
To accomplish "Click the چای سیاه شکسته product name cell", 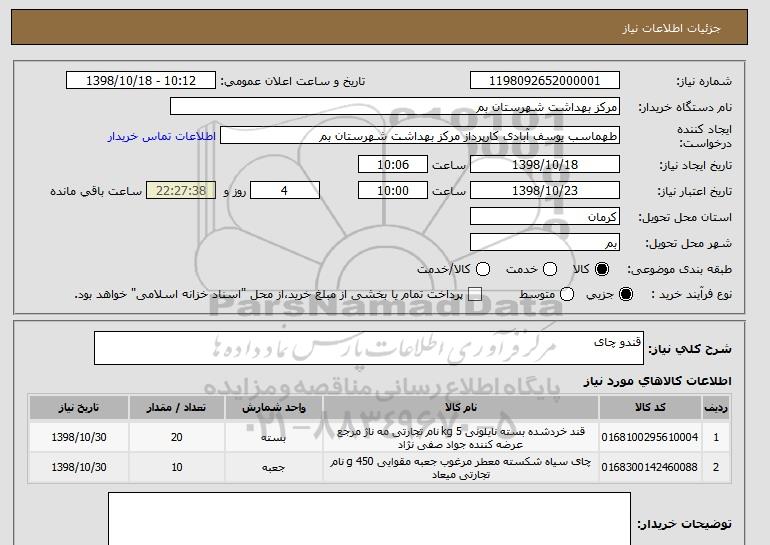I will [461, 467].
